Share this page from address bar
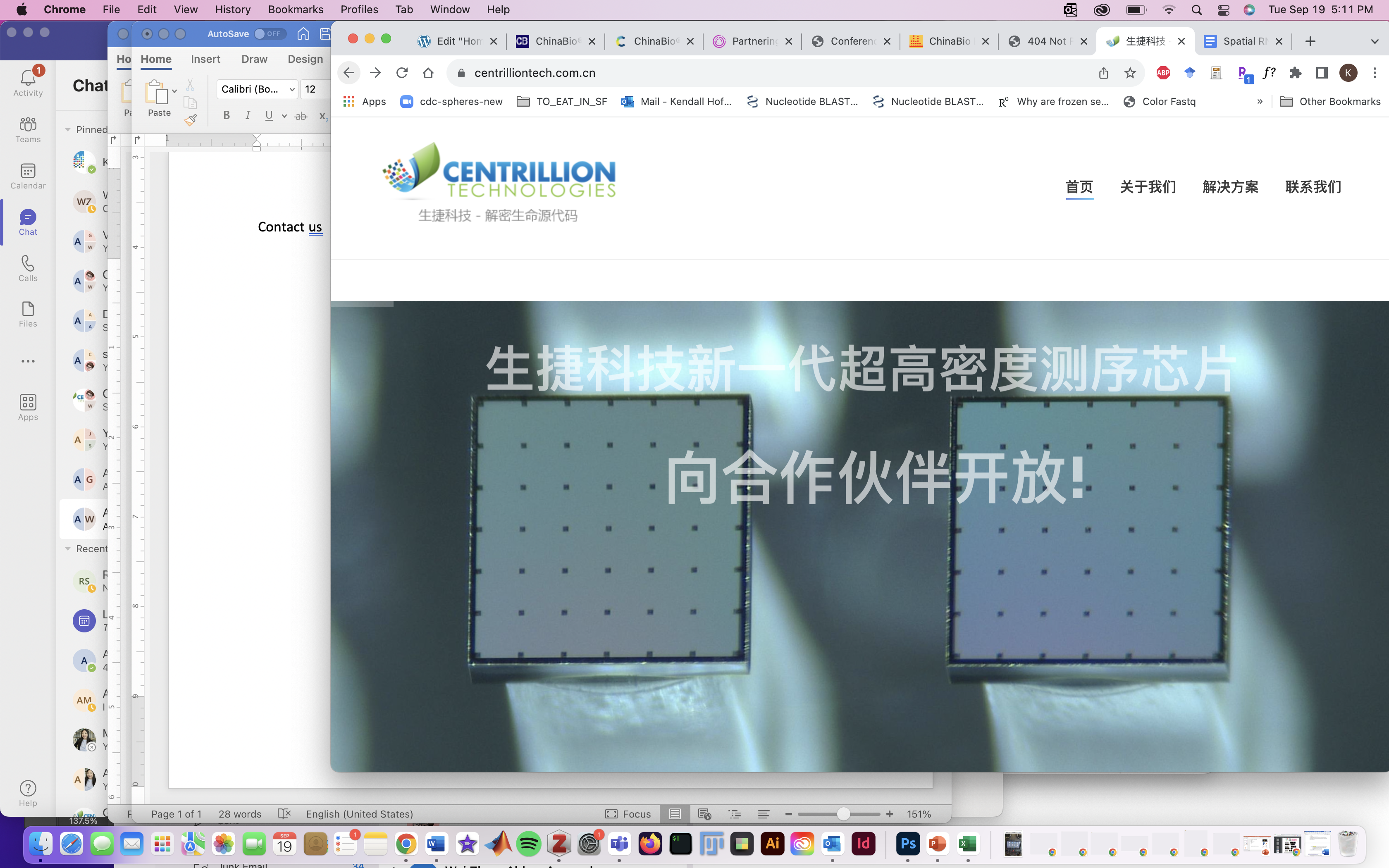Viewport: 1389px width, 868px height. 1104,73
